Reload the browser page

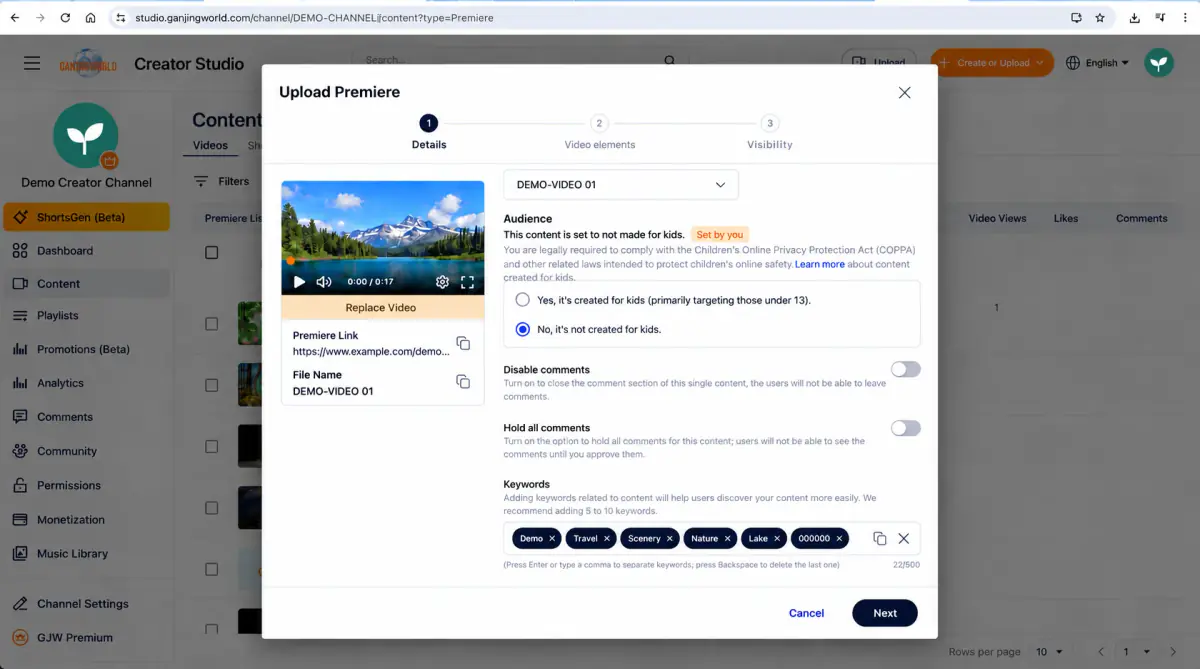click(65, 17)
